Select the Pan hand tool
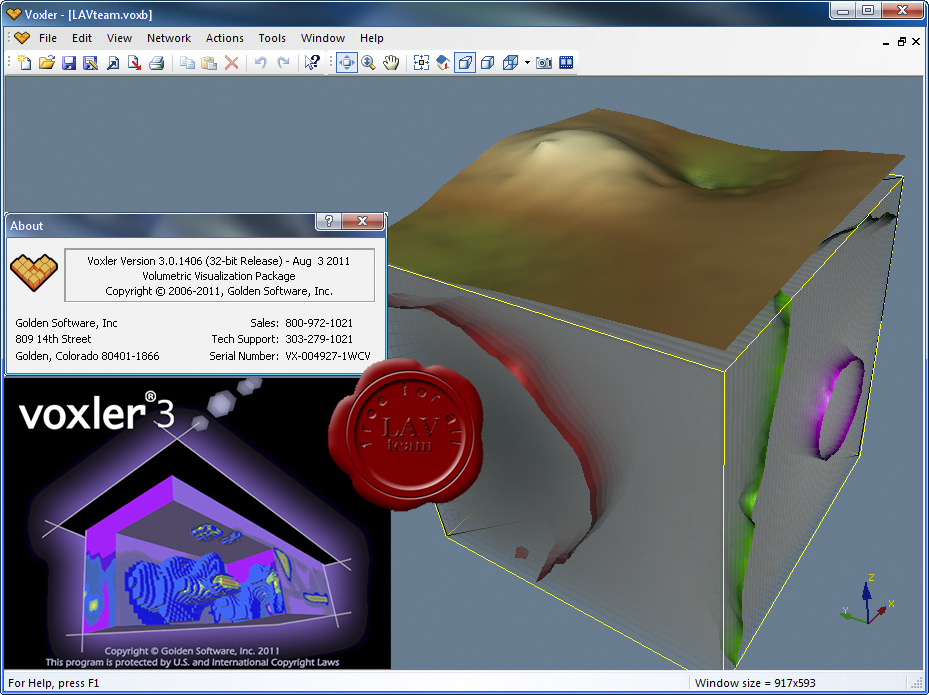The width and height of the screenshot is (929, 695). click(391, 62)
